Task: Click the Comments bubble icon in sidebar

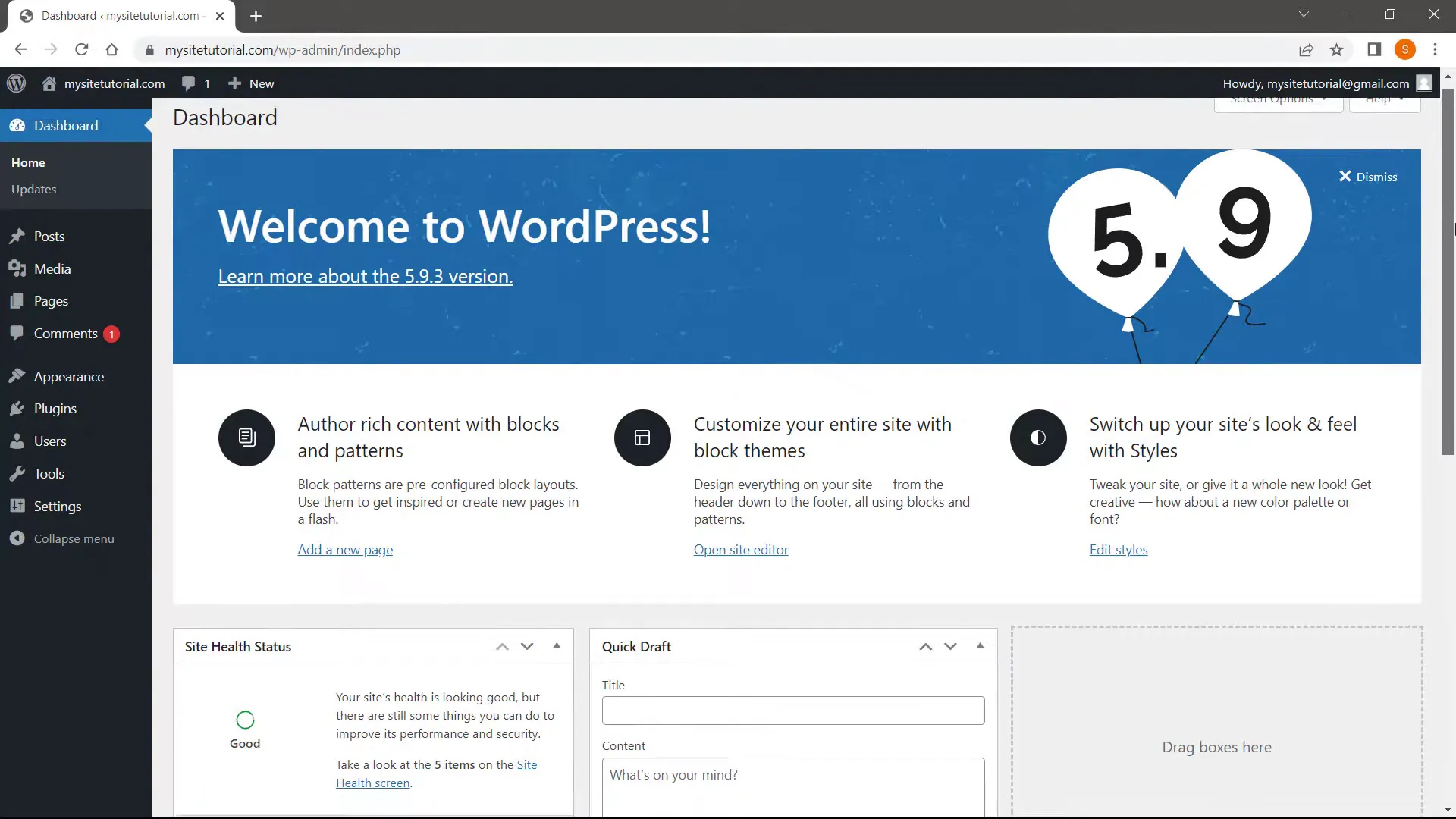Action: click(17, 333)
